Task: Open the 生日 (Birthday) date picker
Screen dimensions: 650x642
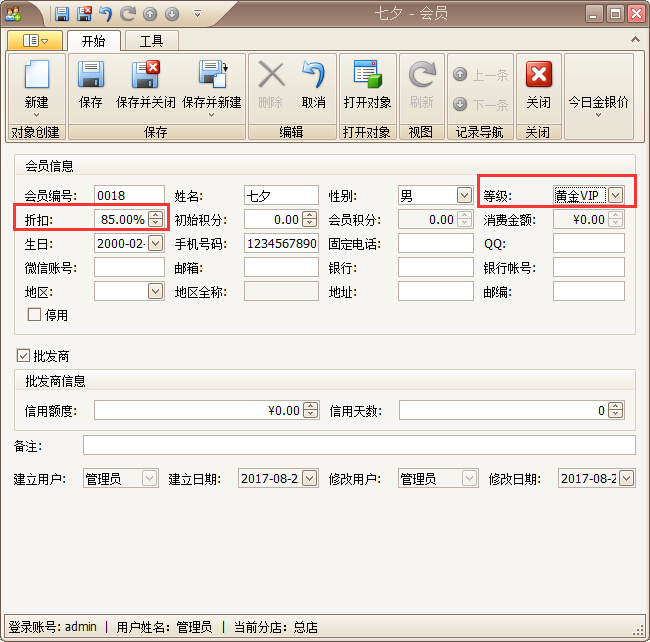Action: pos(155,243)
